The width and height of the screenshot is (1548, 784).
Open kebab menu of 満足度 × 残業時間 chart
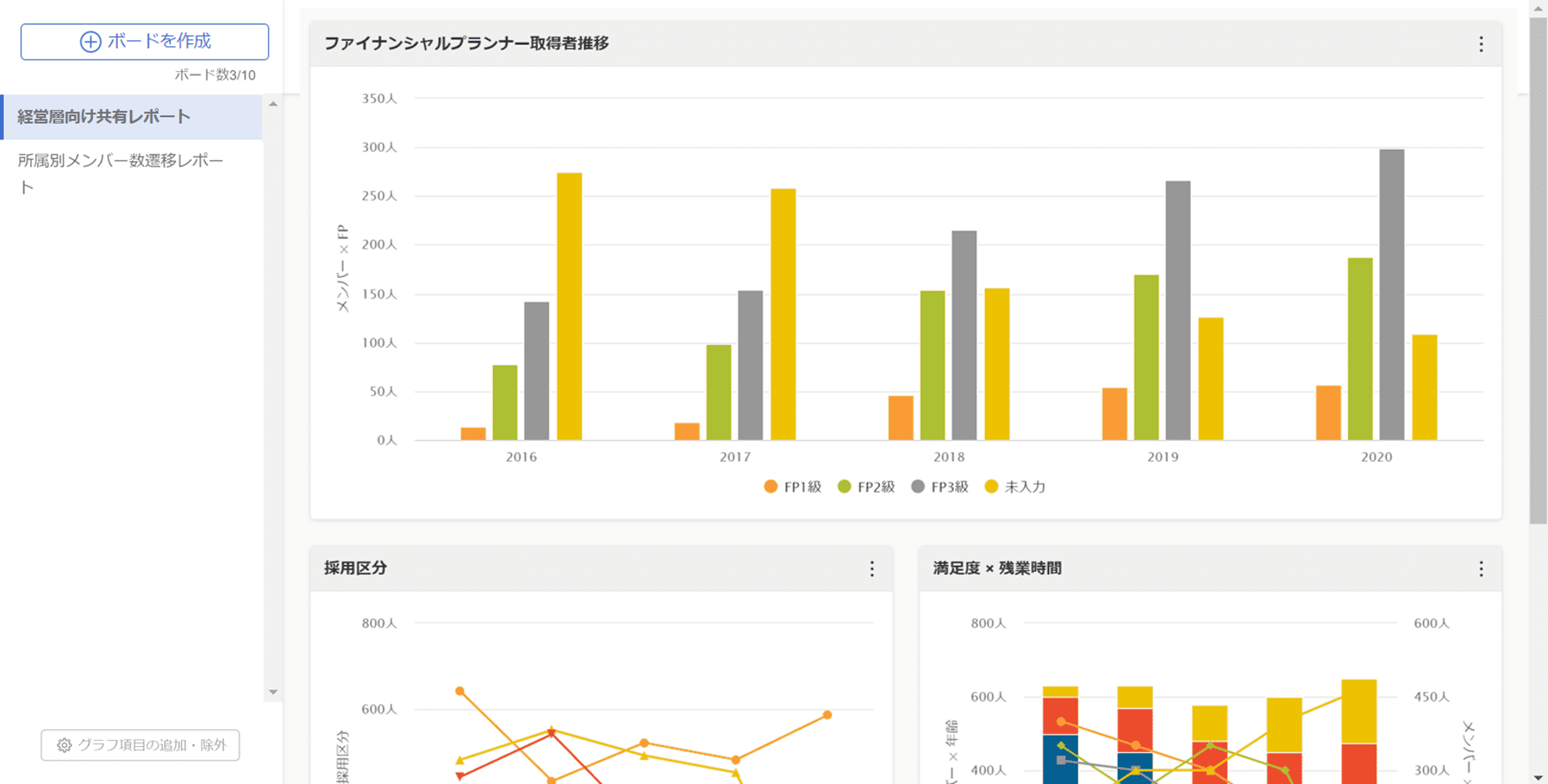[1481, 569]
